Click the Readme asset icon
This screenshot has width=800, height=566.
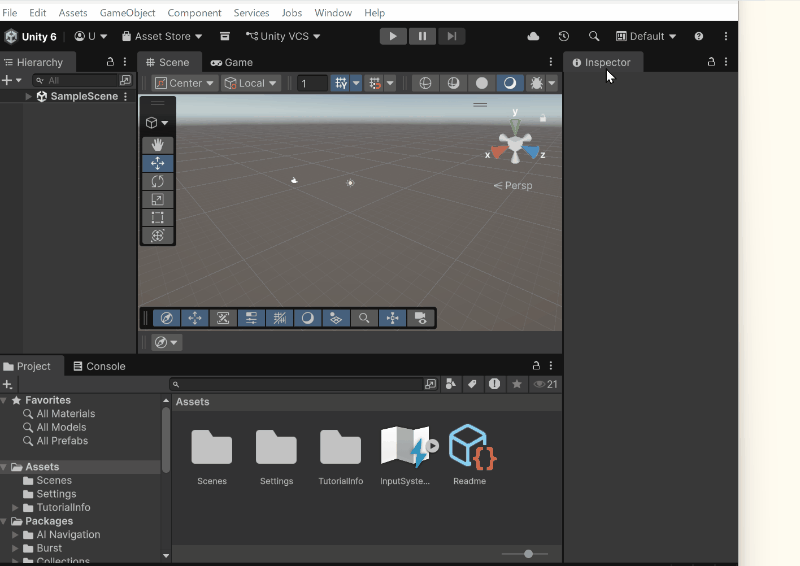tap(472, 447)
